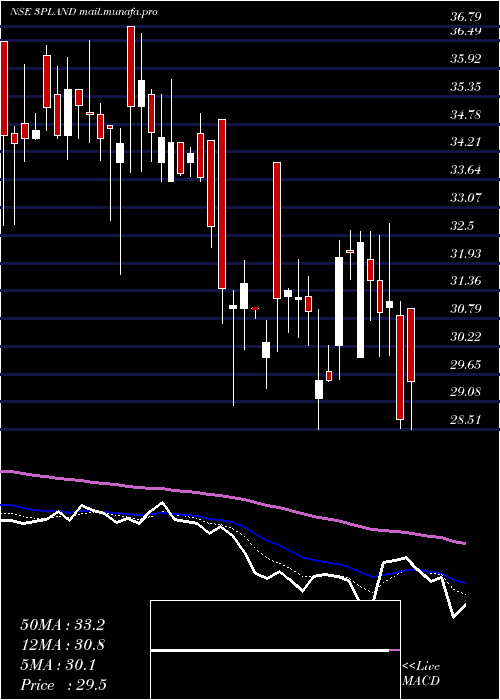Screen dimensions: 500x700
Task: Select the 35.35 price axis label
Action: 466,86
